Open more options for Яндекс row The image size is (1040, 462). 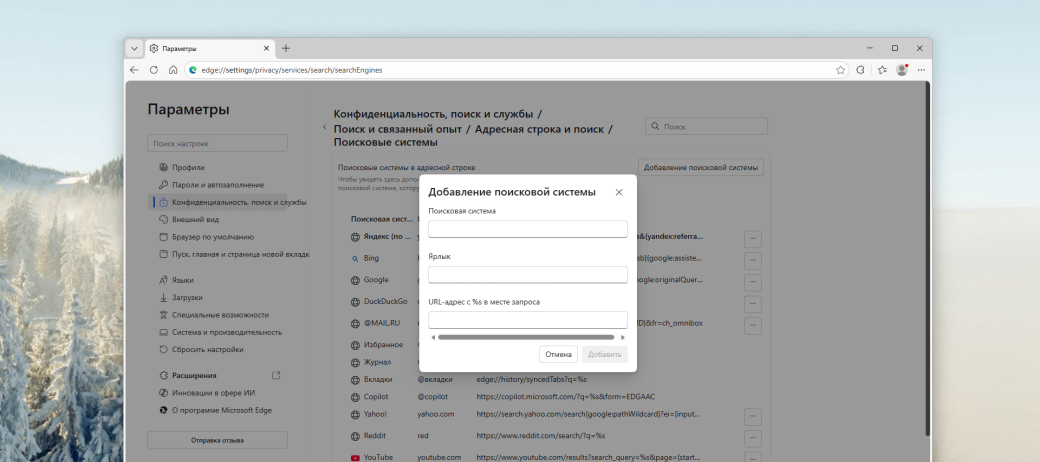(753, 238)
